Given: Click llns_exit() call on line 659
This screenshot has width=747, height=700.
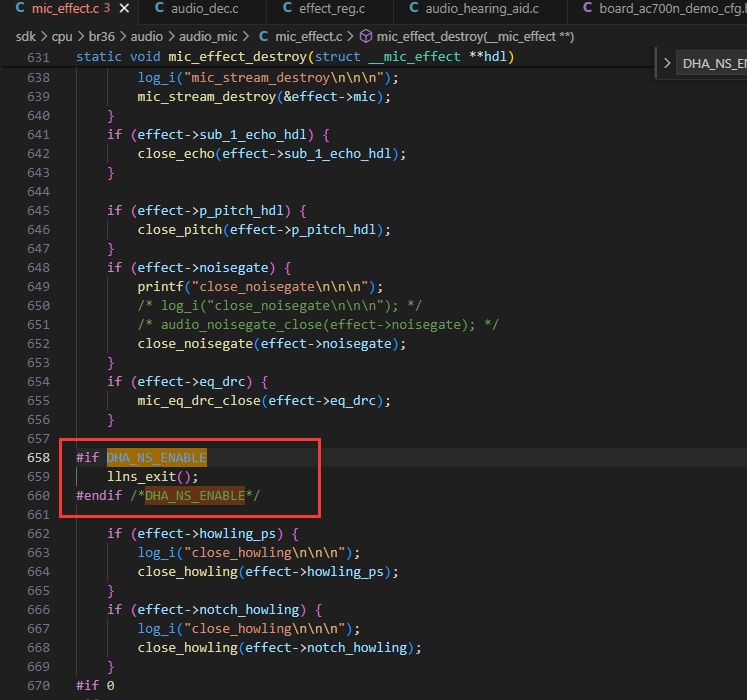Looking at the screenshot, I should (152, 477).
